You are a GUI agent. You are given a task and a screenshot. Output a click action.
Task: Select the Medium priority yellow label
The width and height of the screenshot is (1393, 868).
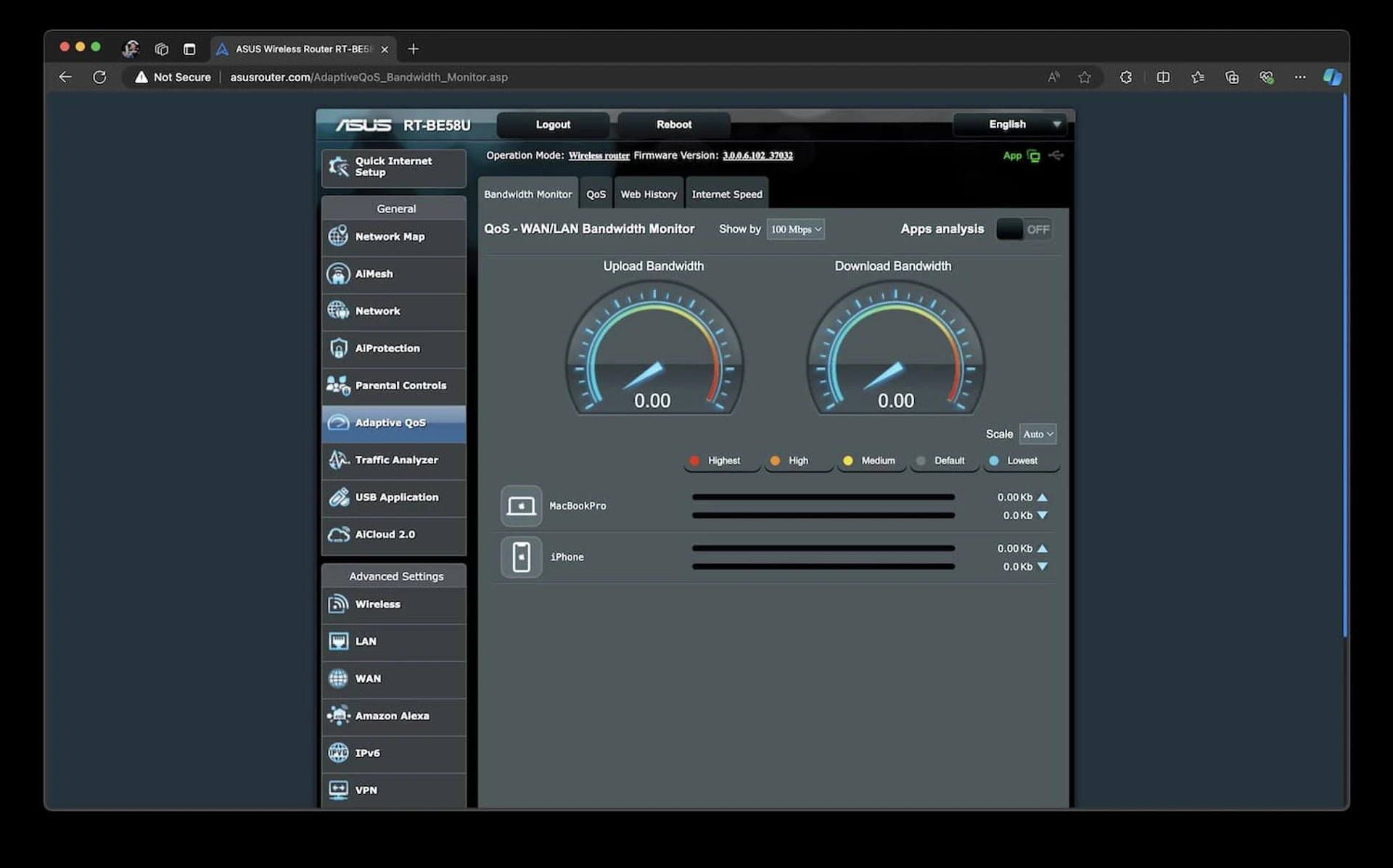pos(871,460)
